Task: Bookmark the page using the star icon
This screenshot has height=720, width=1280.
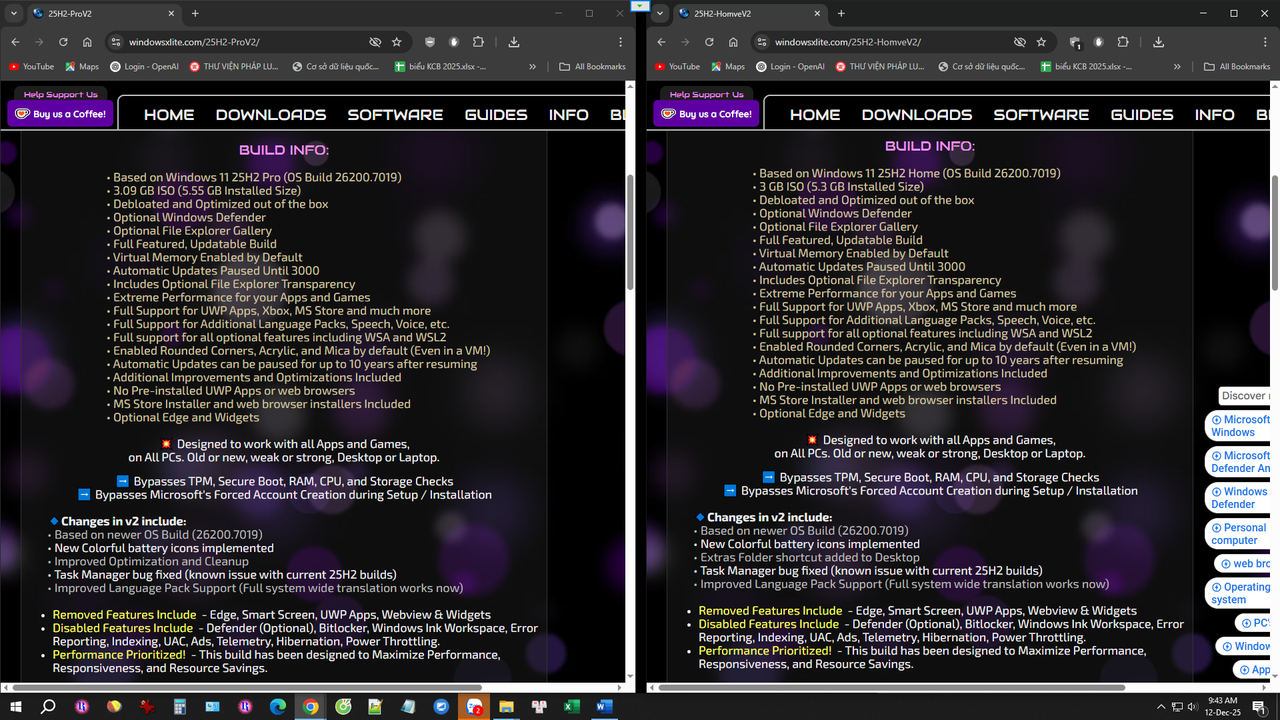Action: pyautogui.click(x=396, y=42)
